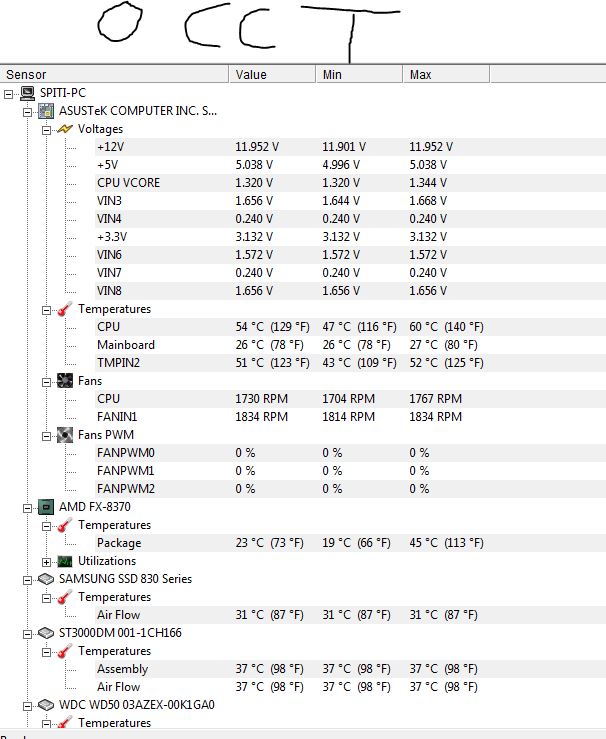Click the Package max value 45 °C
This screenshot has height=739, width=606.
point(446,543)
